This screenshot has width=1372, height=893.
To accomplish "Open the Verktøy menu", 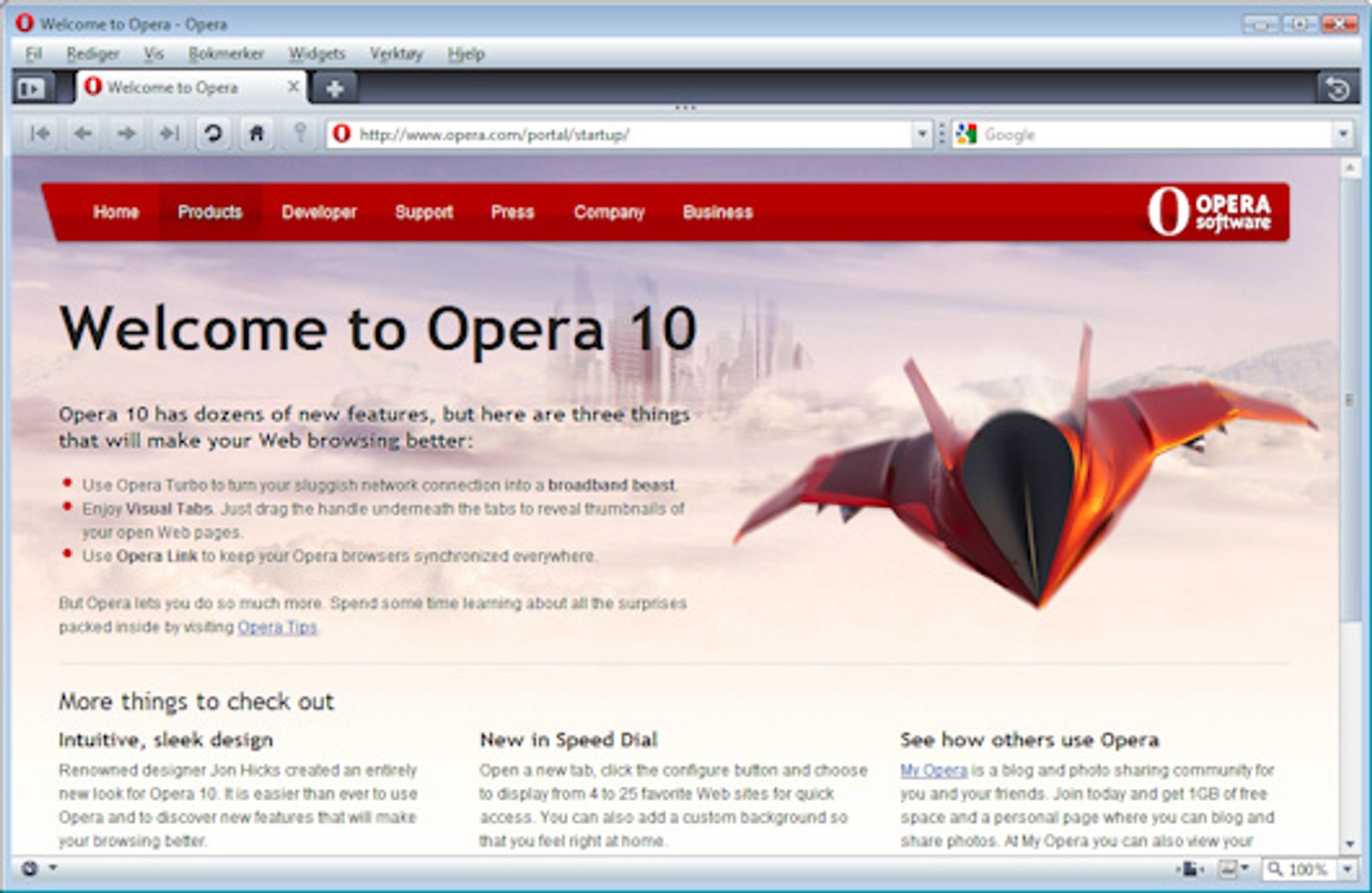I will click(396, 54).
